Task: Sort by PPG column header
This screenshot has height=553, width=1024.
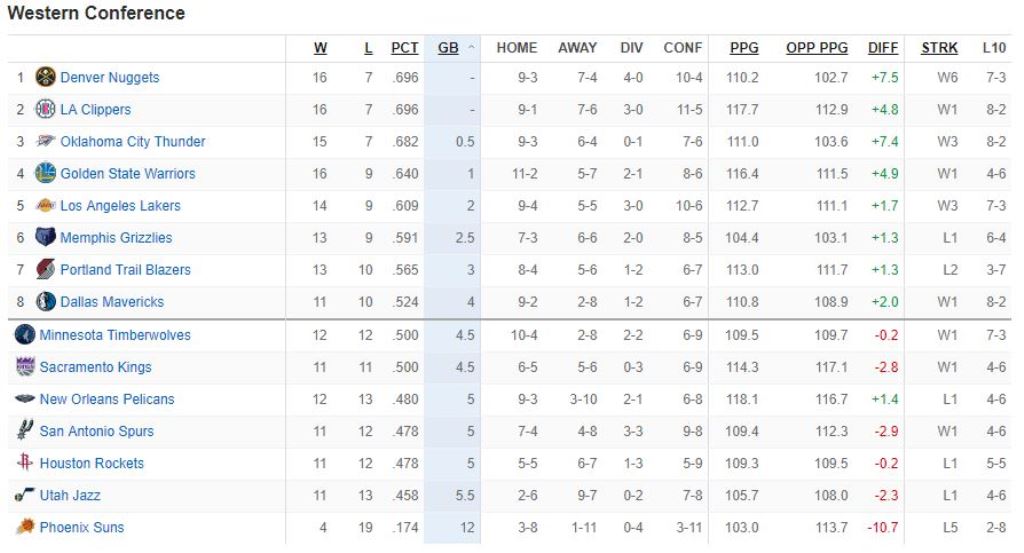Action: pyautogui.click(x=744, y=47)
